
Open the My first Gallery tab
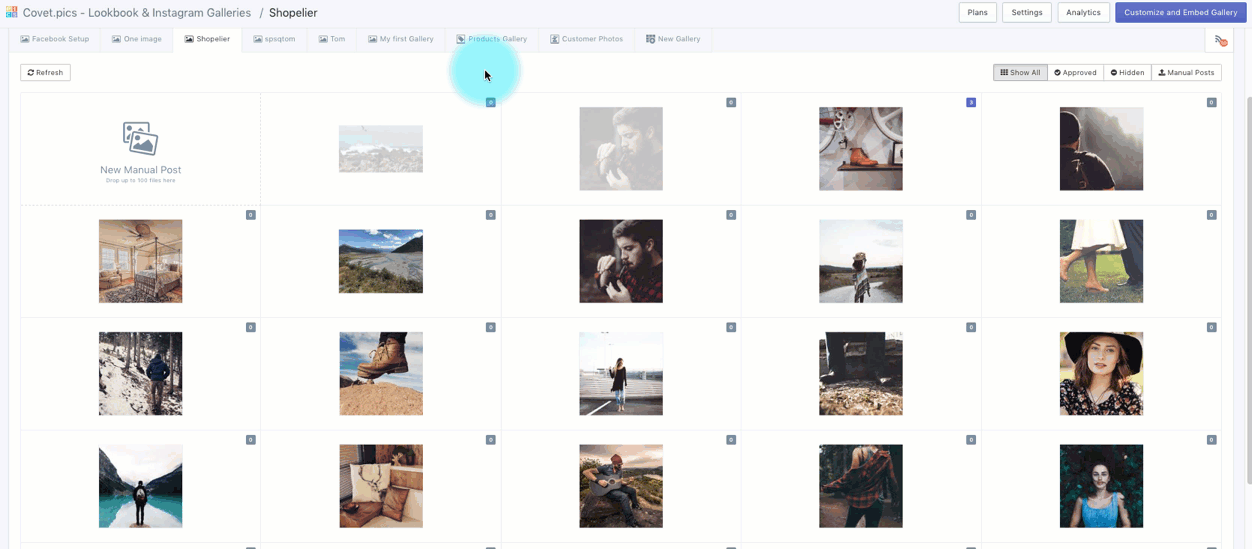400,39
